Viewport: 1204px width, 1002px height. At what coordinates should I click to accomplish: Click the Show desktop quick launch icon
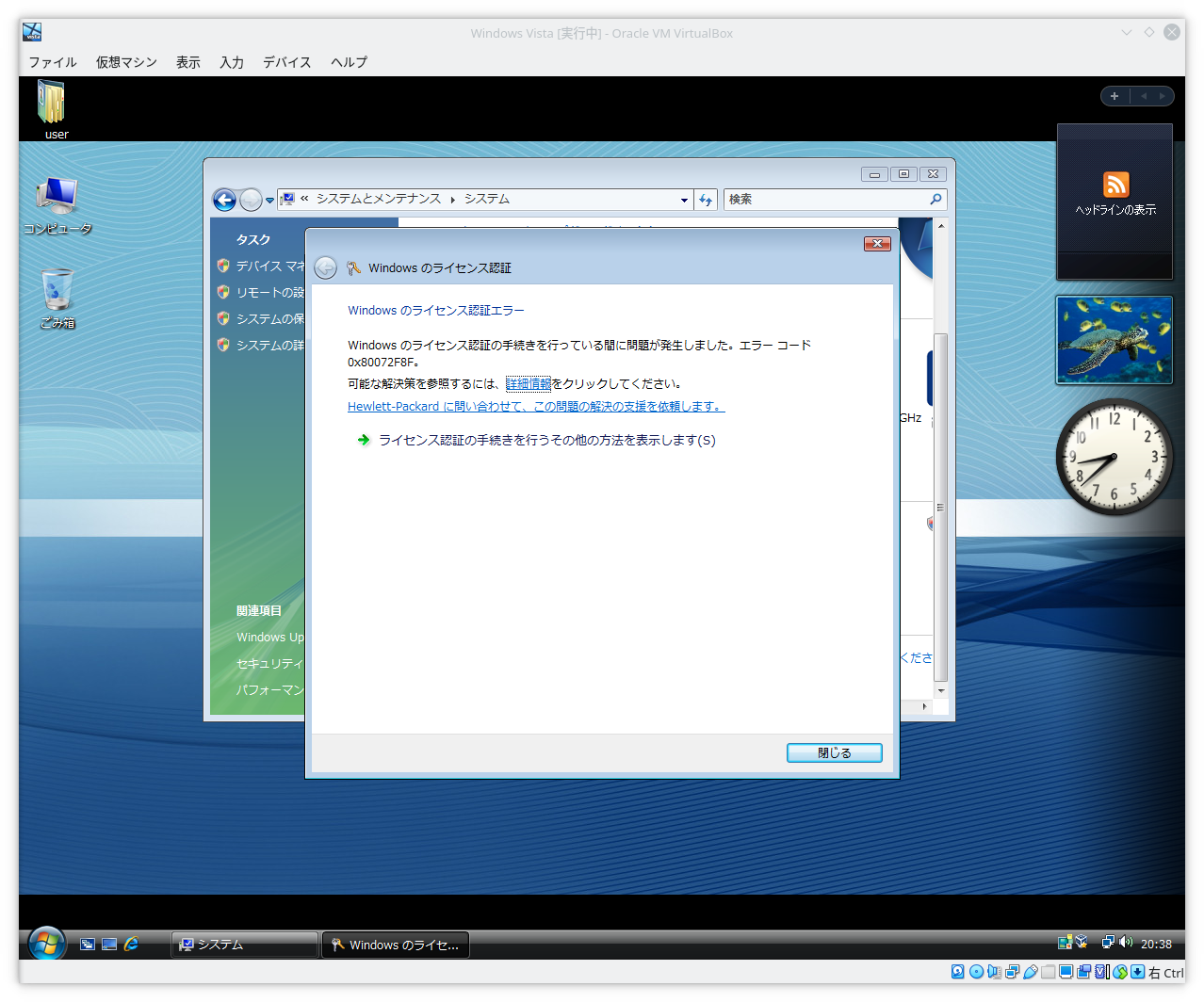point(109,944)
